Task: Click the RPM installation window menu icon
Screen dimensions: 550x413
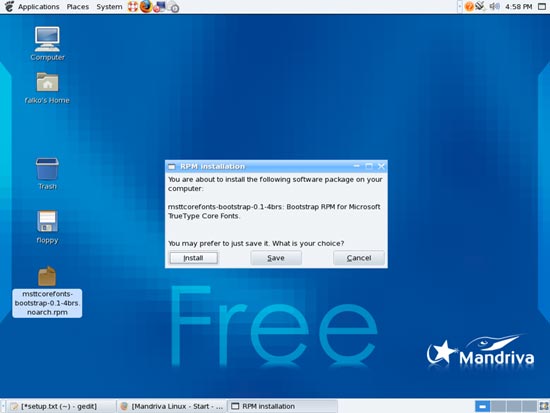Action: tap(172, 167)
